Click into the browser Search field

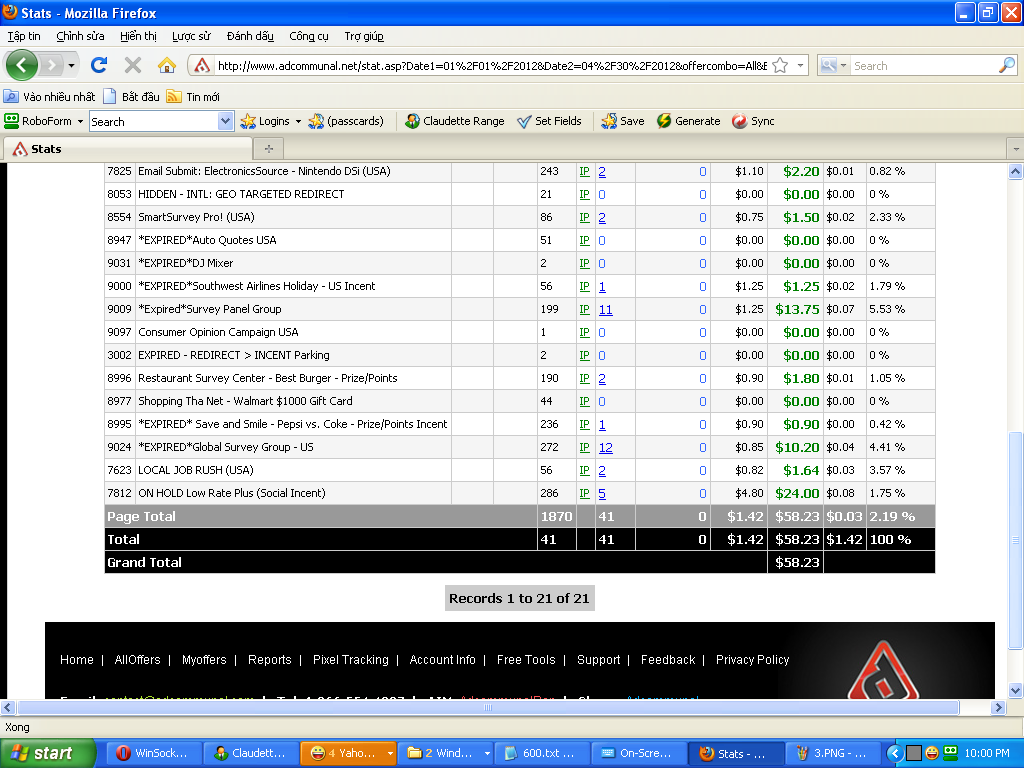click(924, 65)
